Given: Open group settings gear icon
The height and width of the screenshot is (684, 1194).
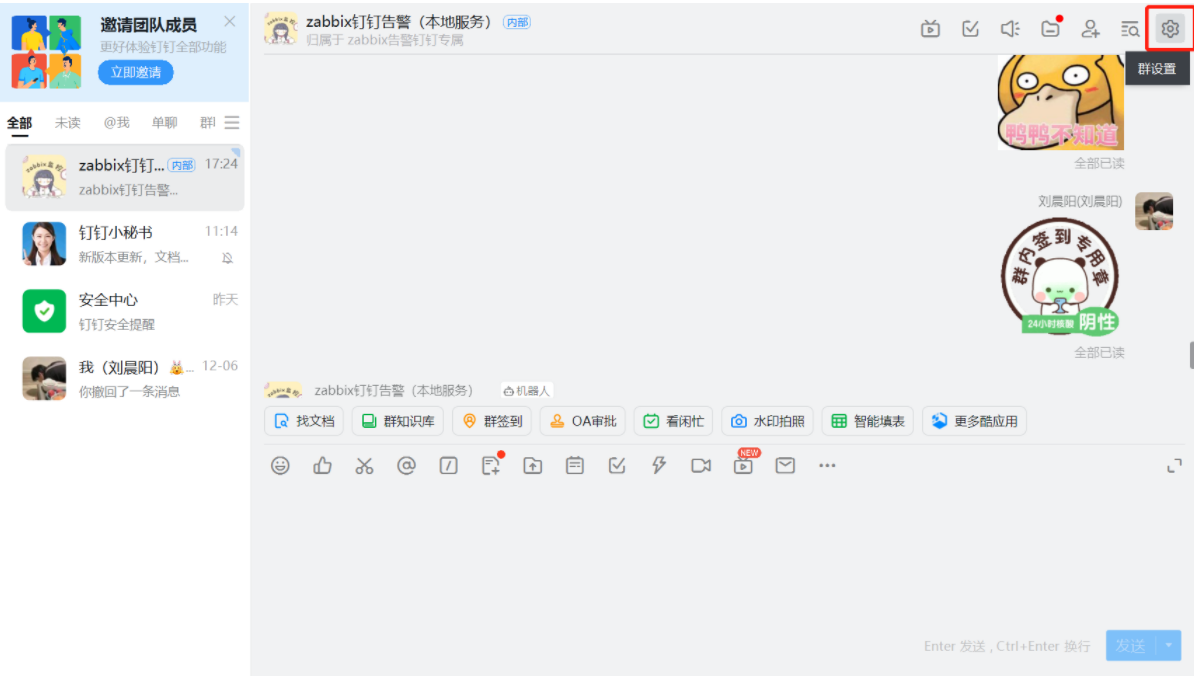Looking at the screenshot, I should [x=1170, y=29].
